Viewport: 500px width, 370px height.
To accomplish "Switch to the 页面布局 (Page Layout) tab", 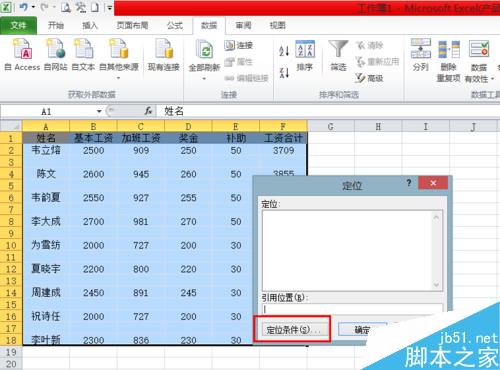I will pyautogui.click(x=132, y=25).
